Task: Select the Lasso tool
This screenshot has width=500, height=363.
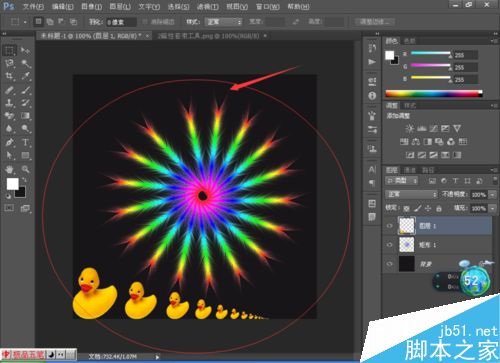Action: [x=9, y=63]
